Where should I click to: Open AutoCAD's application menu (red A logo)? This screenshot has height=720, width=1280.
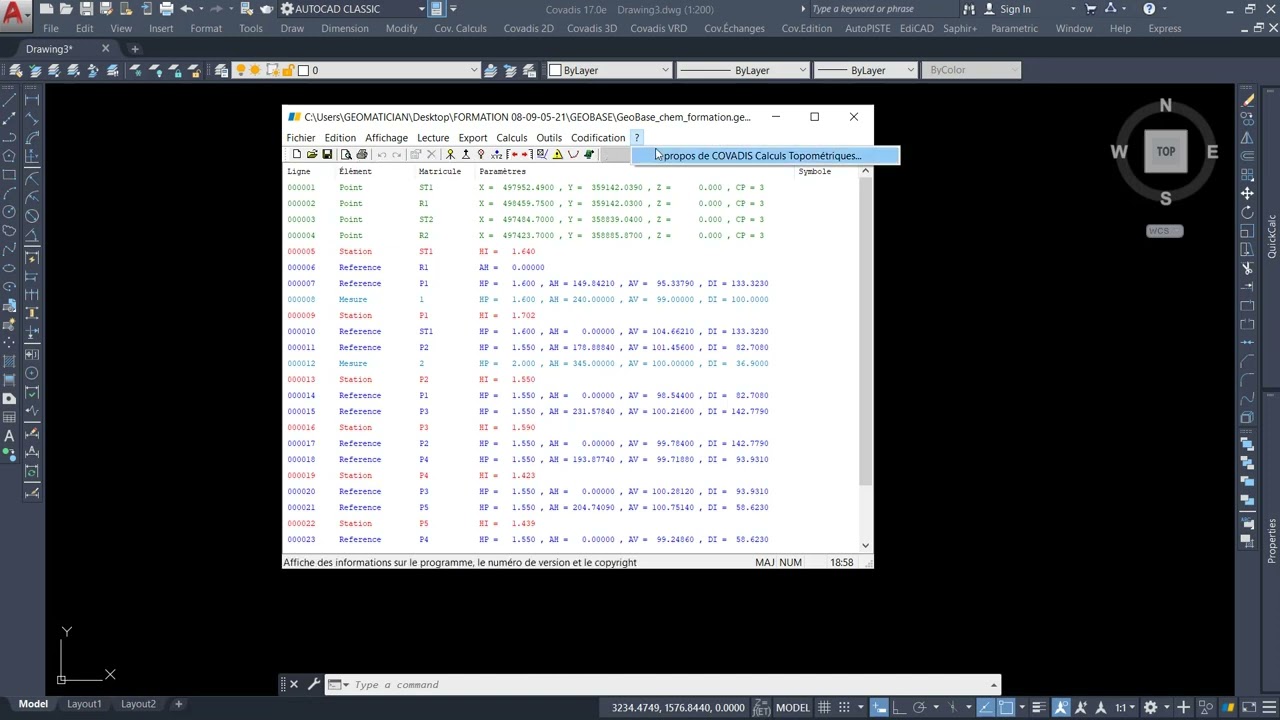click(14, 14)
